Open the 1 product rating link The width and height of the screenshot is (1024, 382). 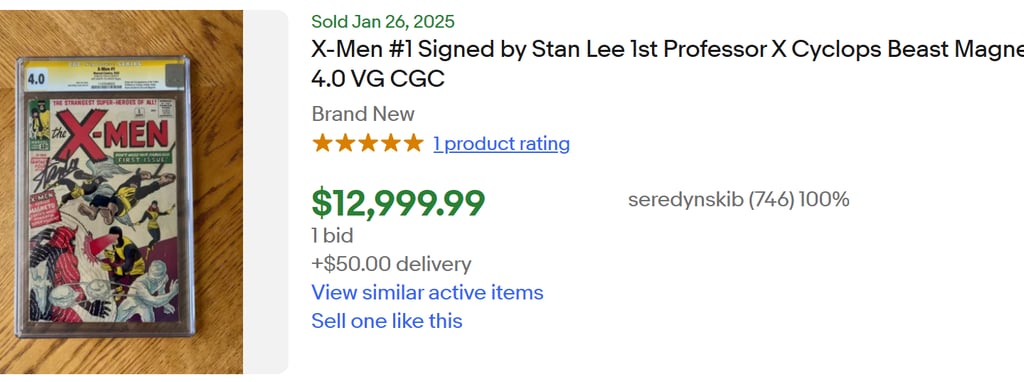click(501, 144)
